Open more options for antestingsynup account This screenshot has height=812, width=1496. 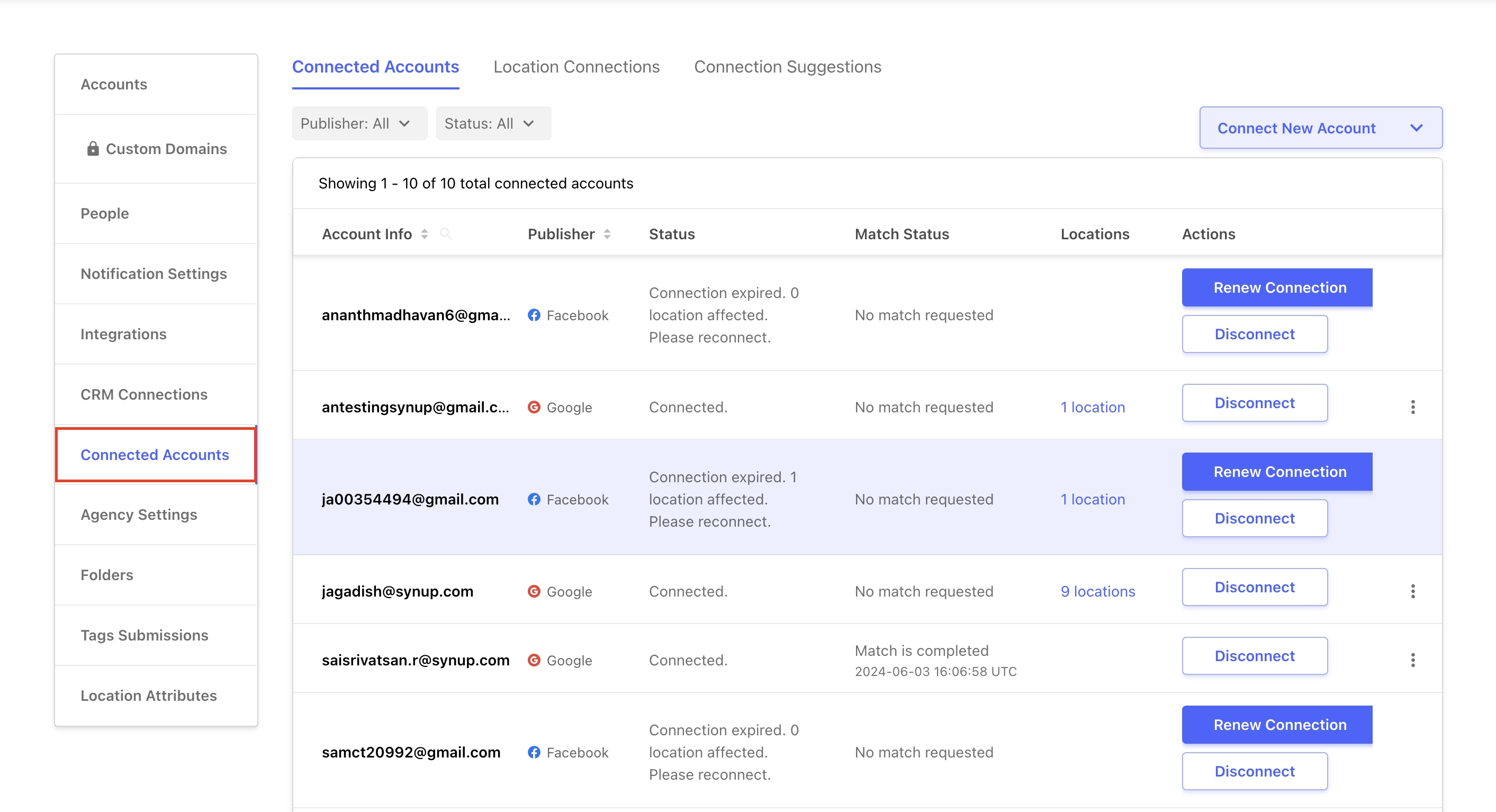coord(1412,407)
